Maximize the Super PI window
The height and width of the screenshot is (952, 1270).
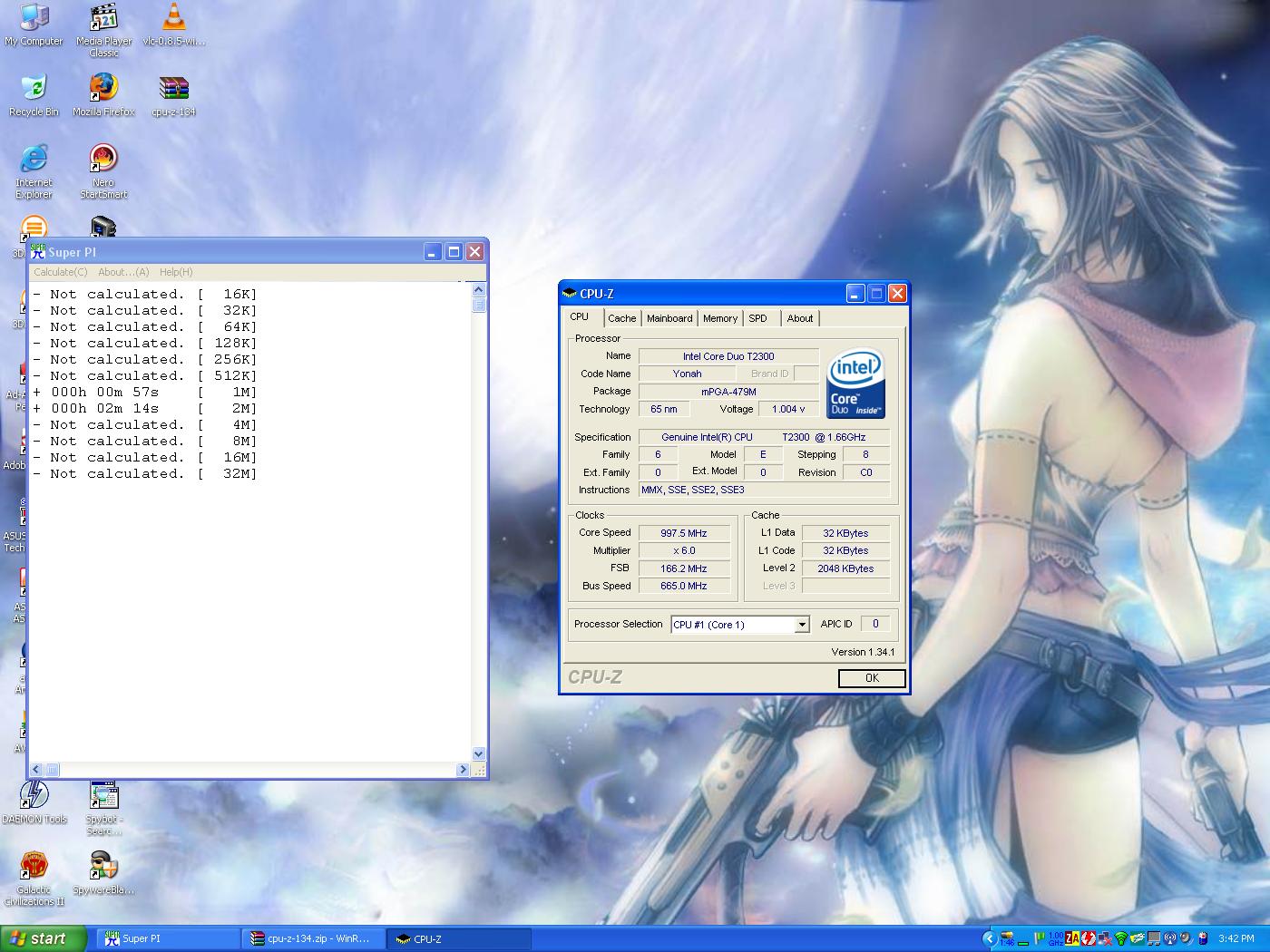coord(454,251)
